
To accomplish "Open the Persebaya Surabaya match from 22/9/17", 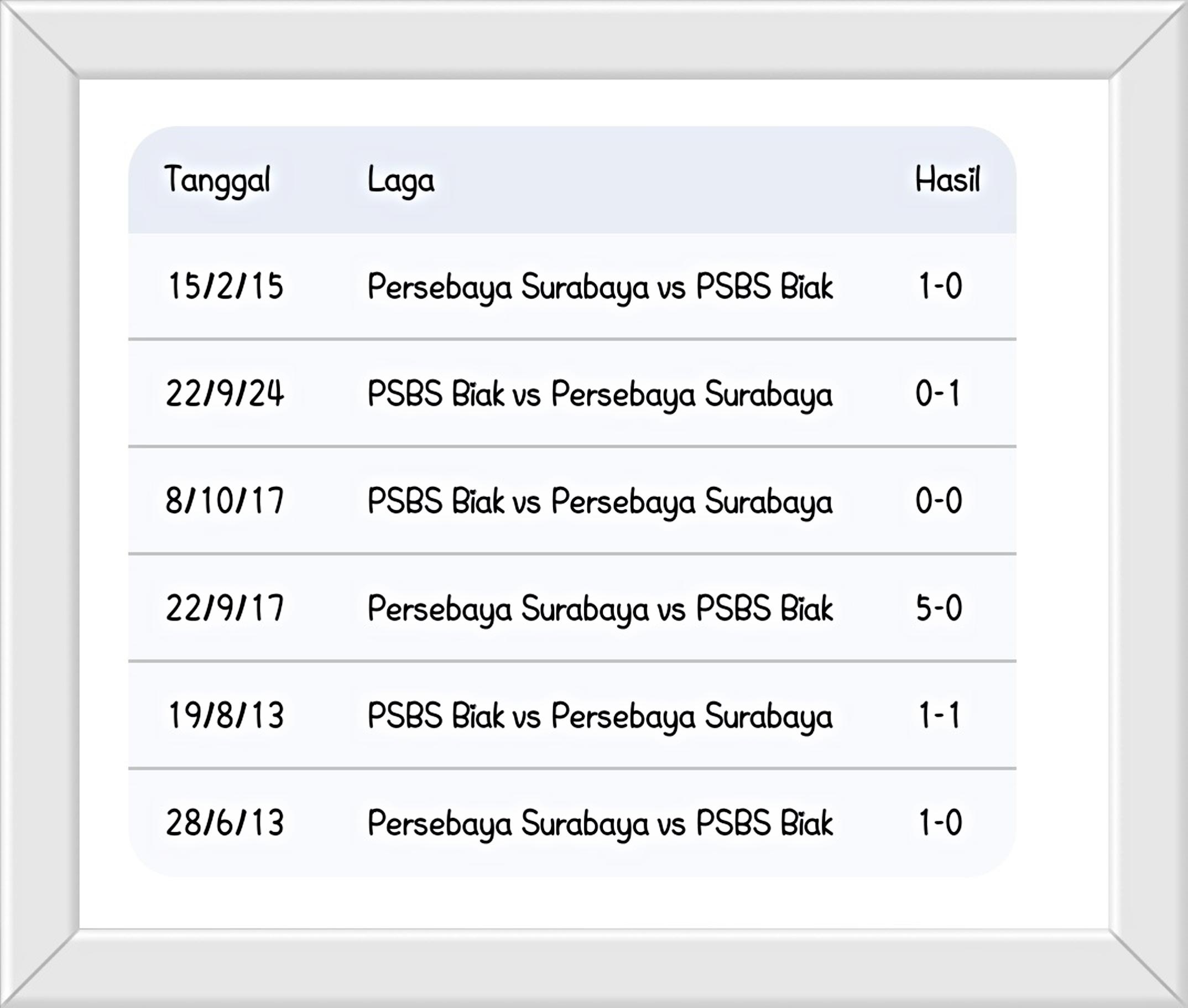I will click(x=600, y=607).
